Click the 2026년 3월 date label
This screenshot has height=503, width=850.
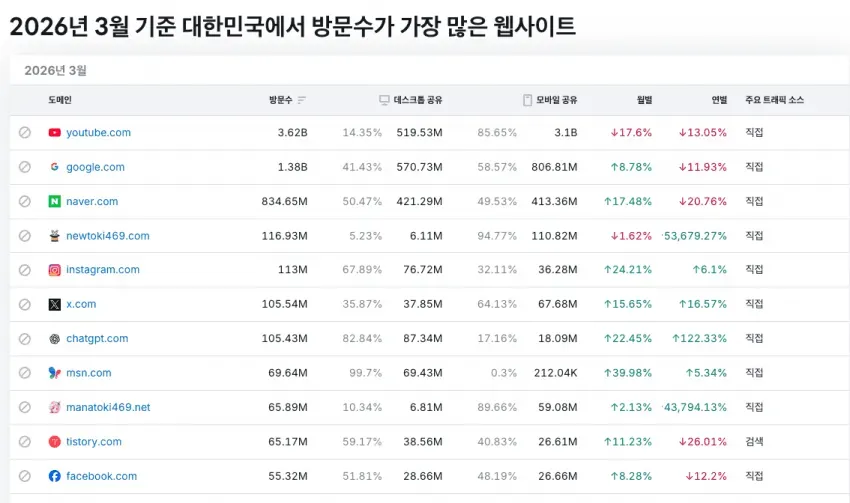pyautogui.click(x=55, y=70)
